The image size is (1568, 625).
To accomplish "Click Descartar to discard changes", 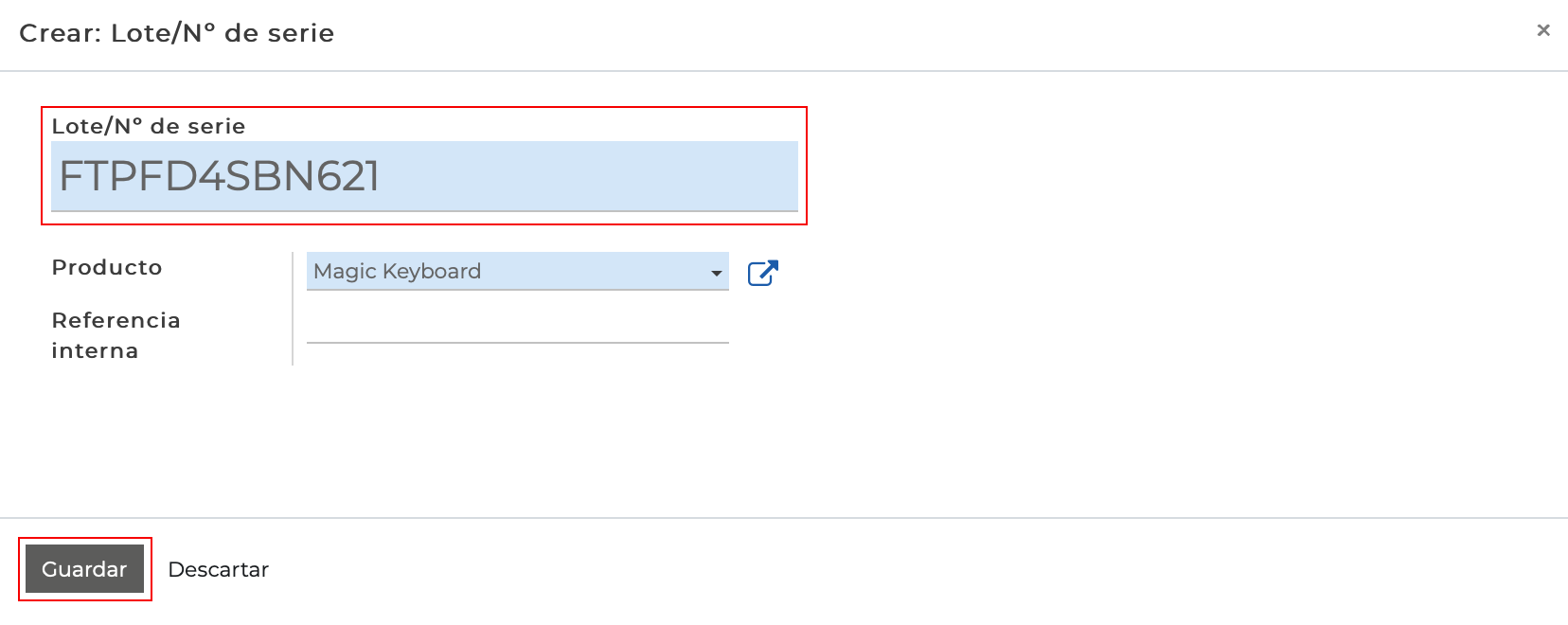I will click(218, 569).
